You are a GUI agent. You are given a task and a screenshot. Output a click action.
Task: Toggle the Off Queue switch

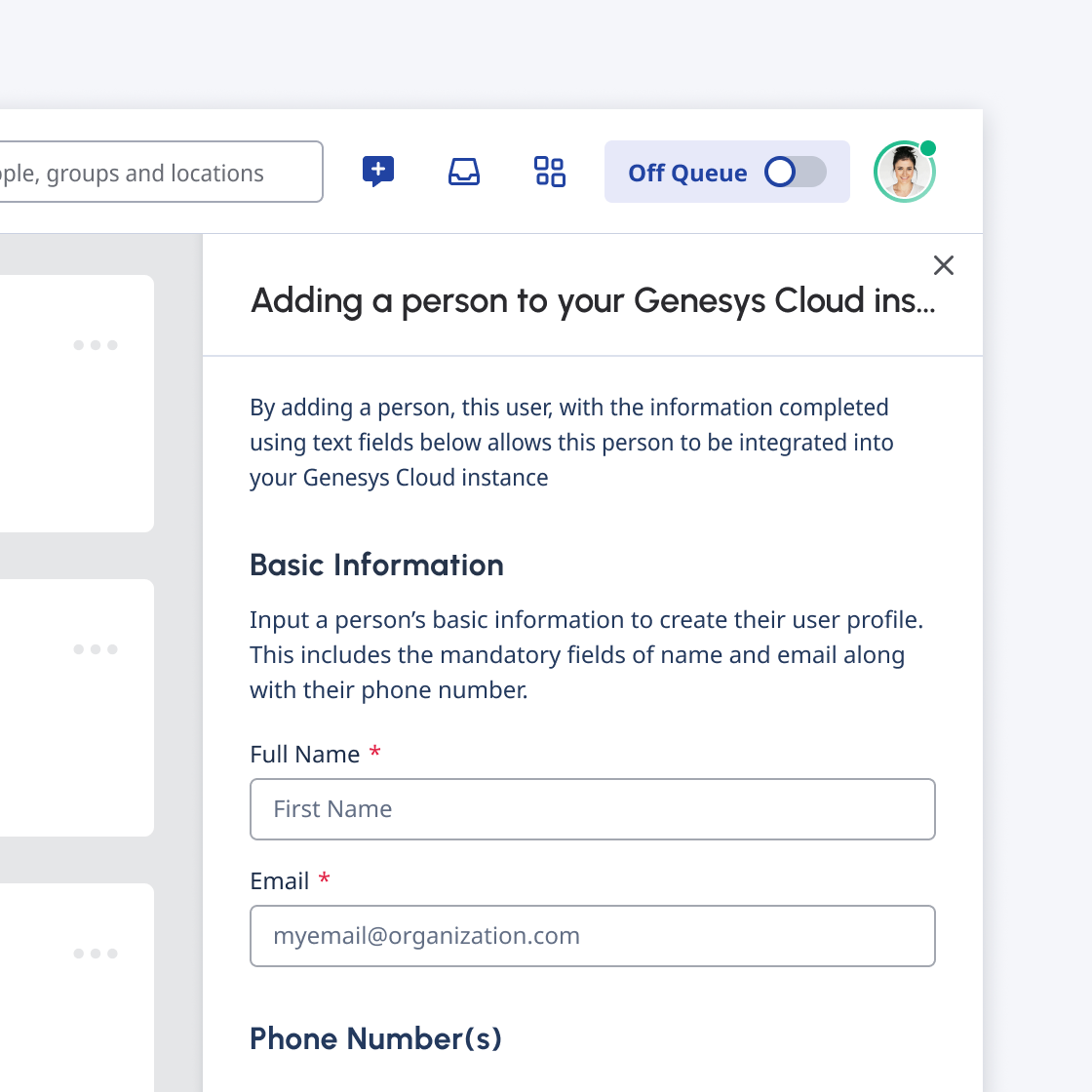[x=795, y=172]
